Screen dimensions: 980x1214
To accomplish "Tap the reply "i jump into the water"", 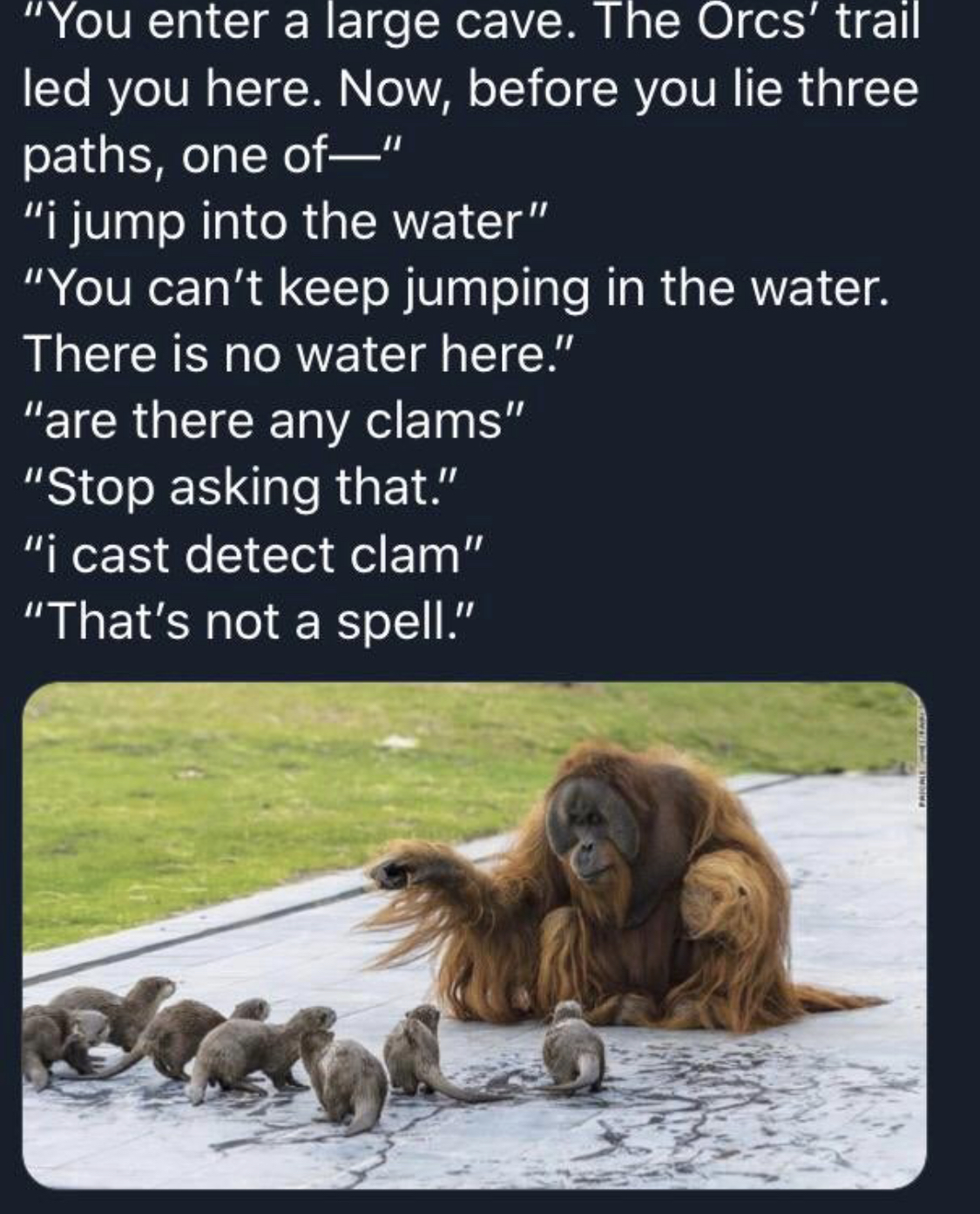I will pyautogui.click(x=286, y=222).
